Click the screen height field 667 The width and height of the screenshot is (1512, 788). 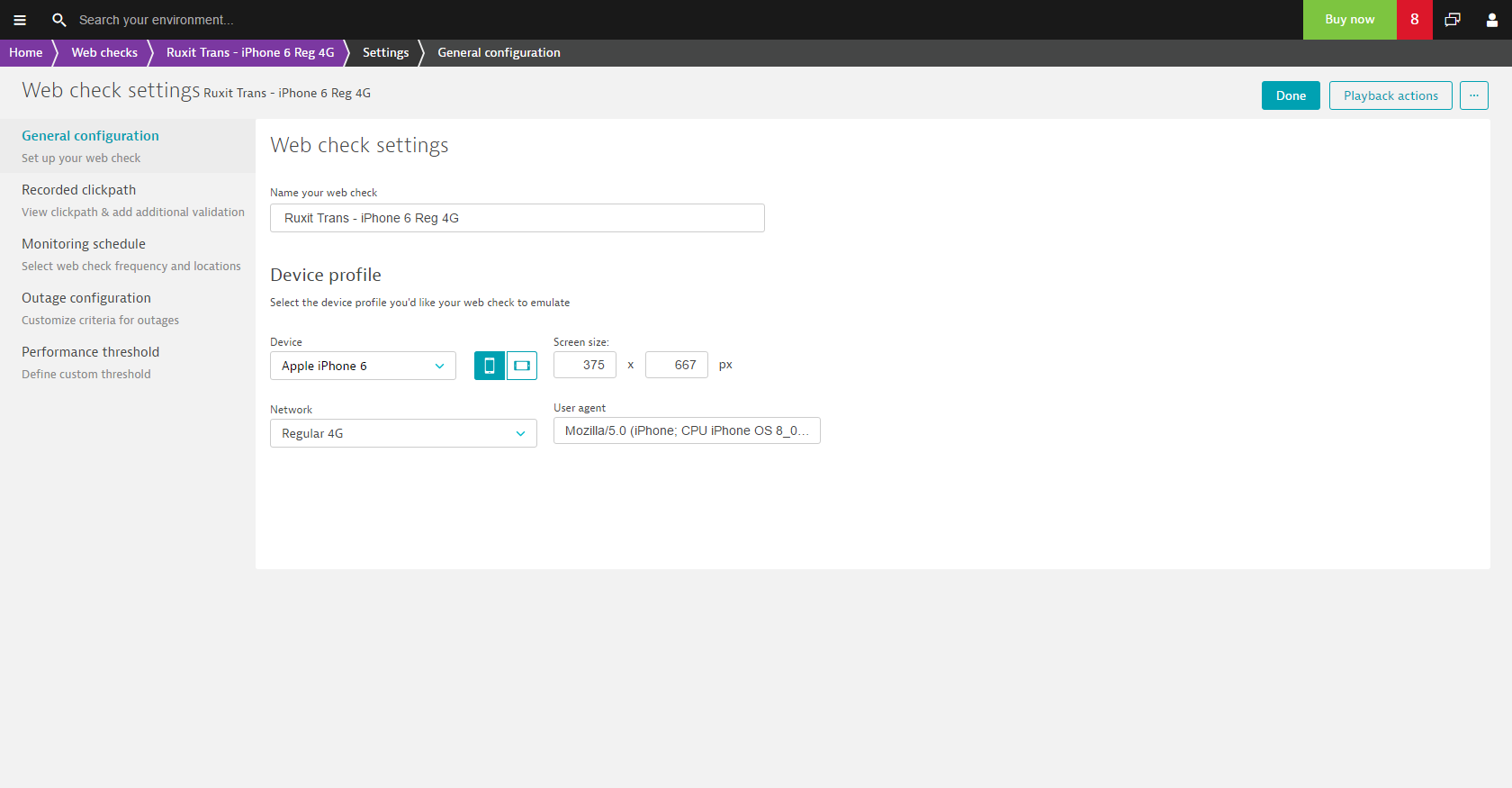[x=677, y=365]
